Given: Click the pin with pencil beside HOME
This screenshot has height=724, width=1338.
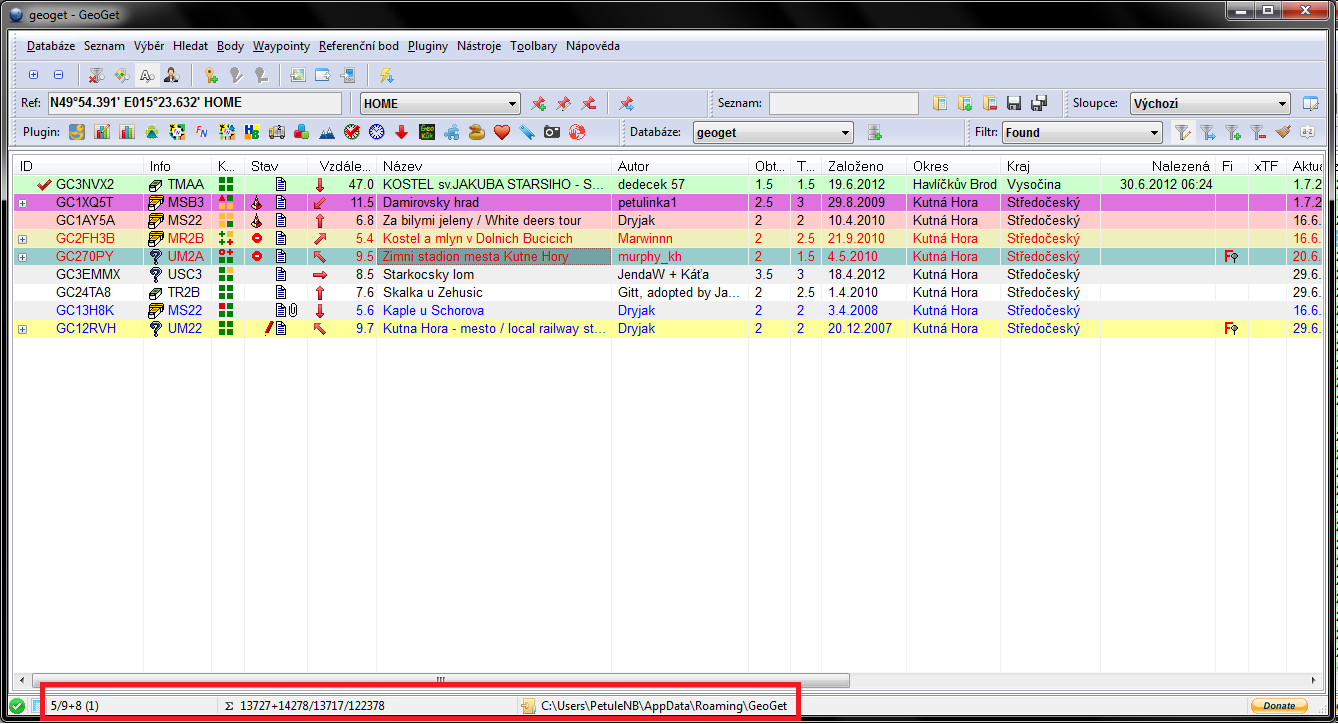Looking at the screenshot, I should click(x=563, y=103).
